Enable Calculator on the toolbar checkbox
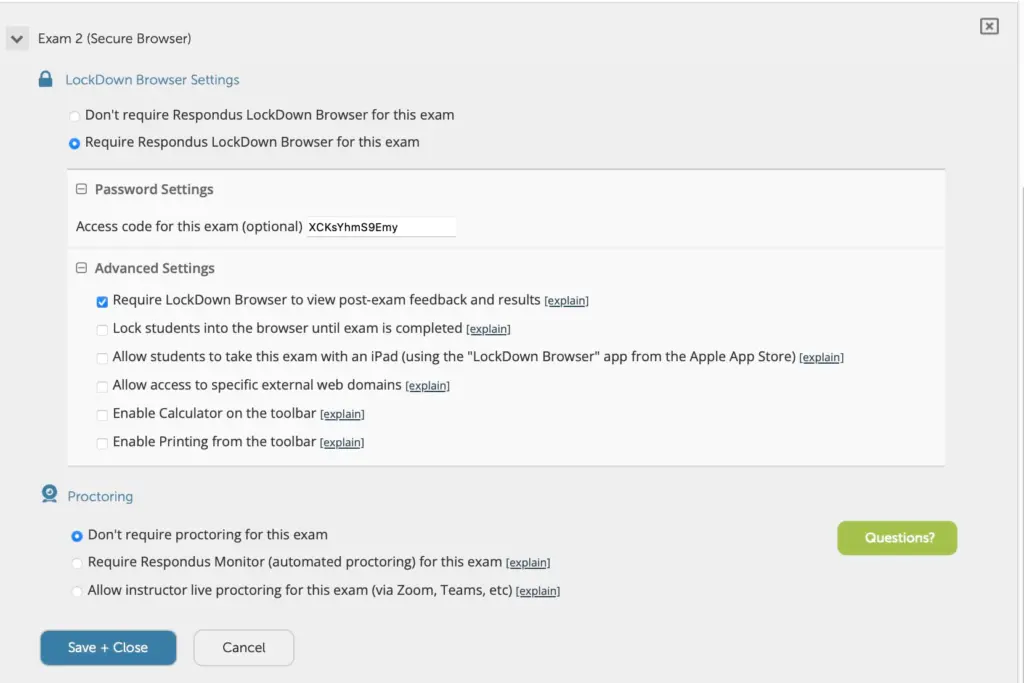The image size is (1024, 683). coord(102,415)
